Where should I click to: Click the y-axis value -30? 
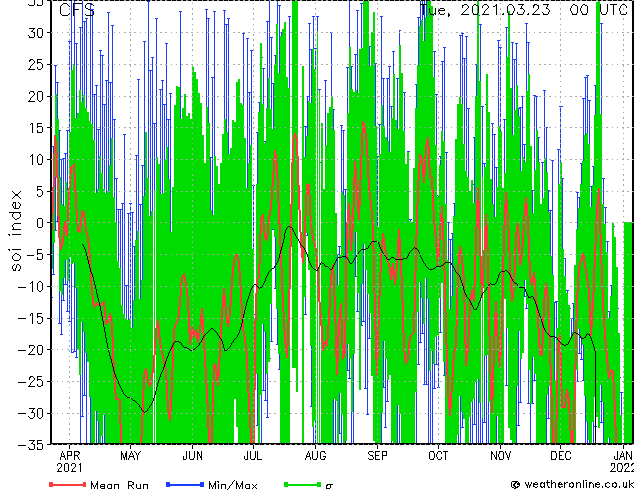click(31, 414)
